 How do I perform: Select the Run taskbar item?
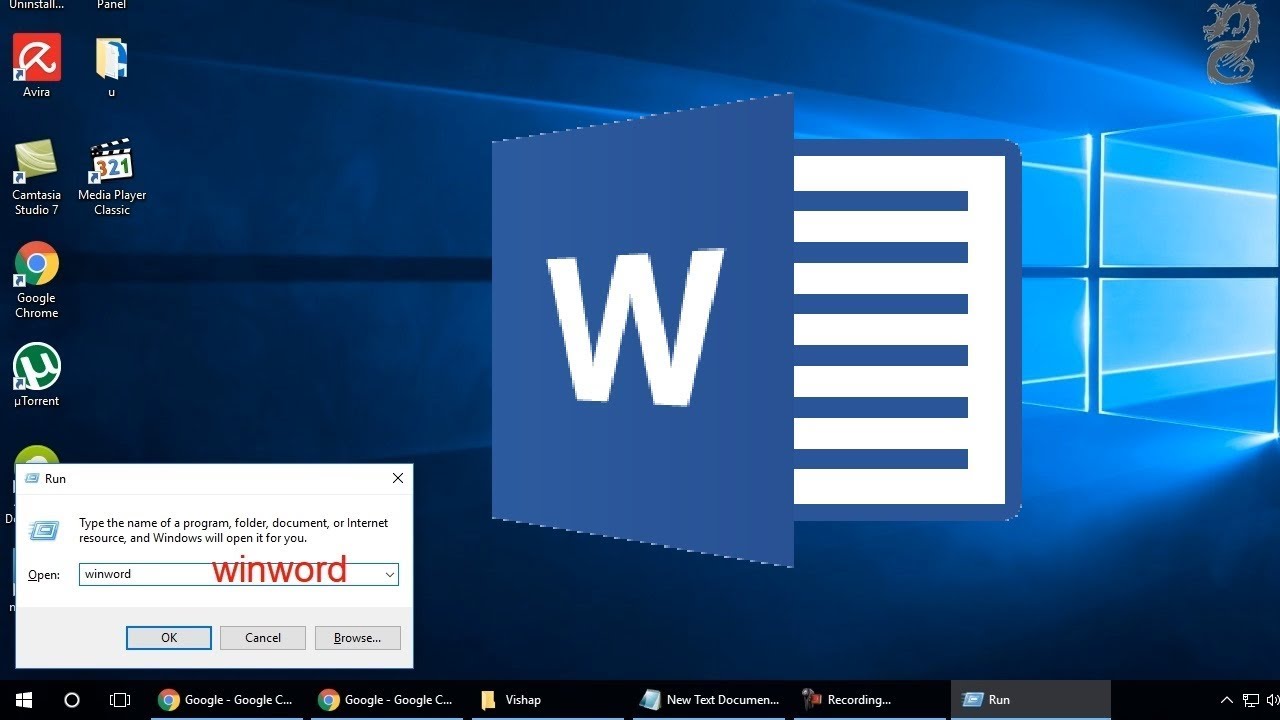coord(1031,700)
